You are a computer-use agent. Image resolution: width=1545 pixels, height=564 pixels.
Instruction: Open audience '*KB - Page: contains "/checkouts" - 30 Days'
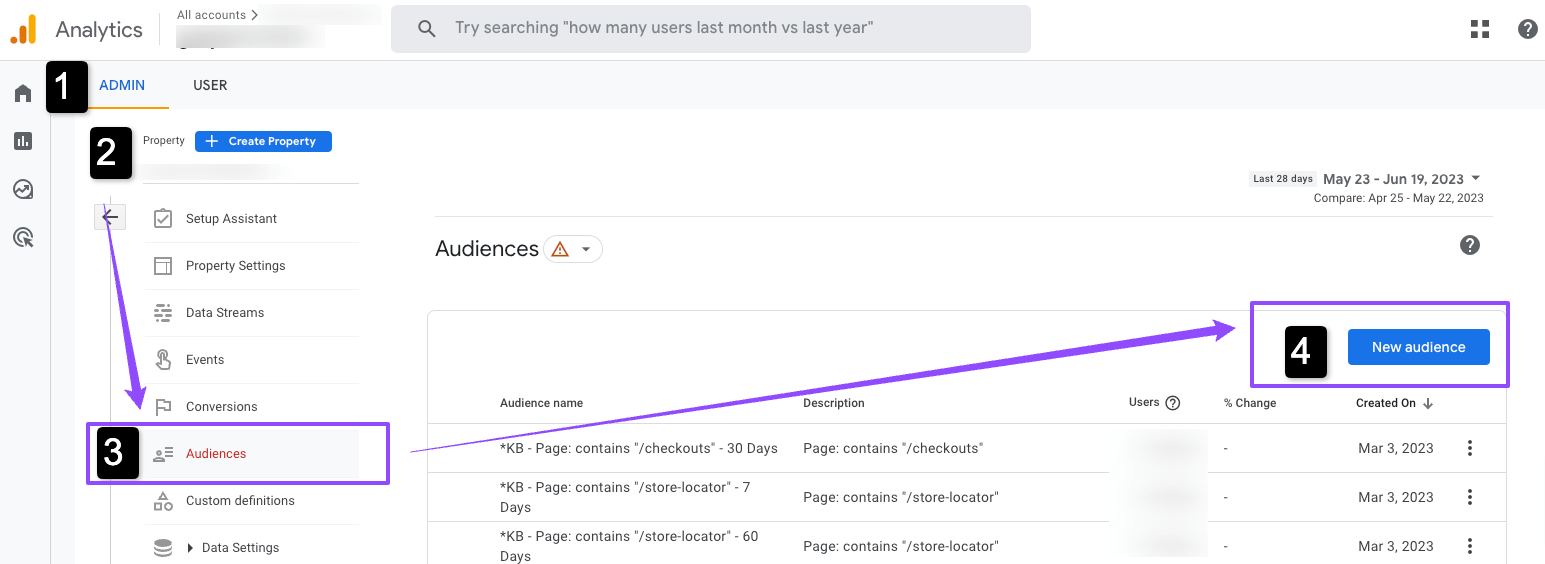639,448
